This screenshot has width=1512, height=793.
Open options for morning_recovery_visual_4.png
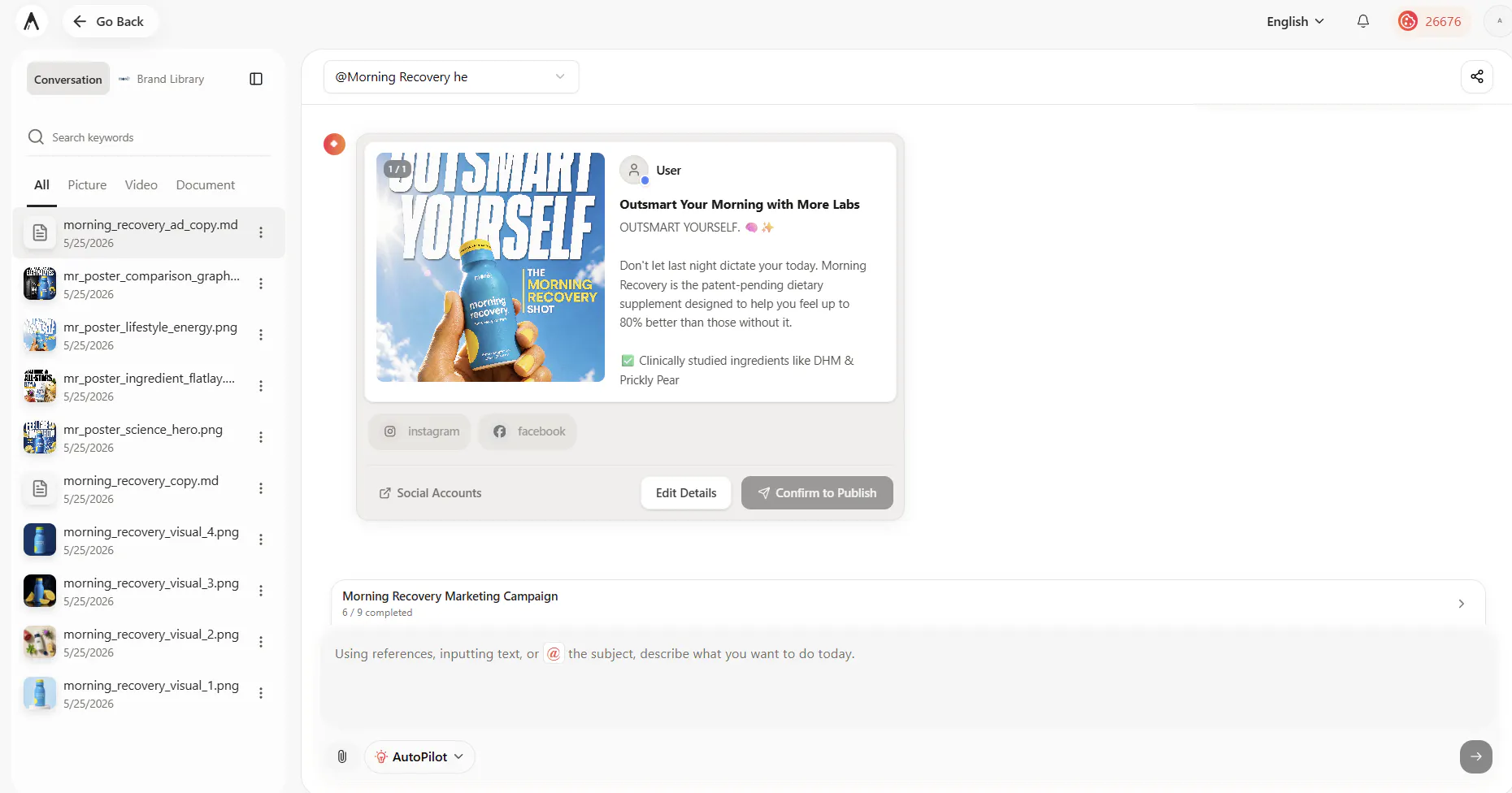tap(261, 539)
